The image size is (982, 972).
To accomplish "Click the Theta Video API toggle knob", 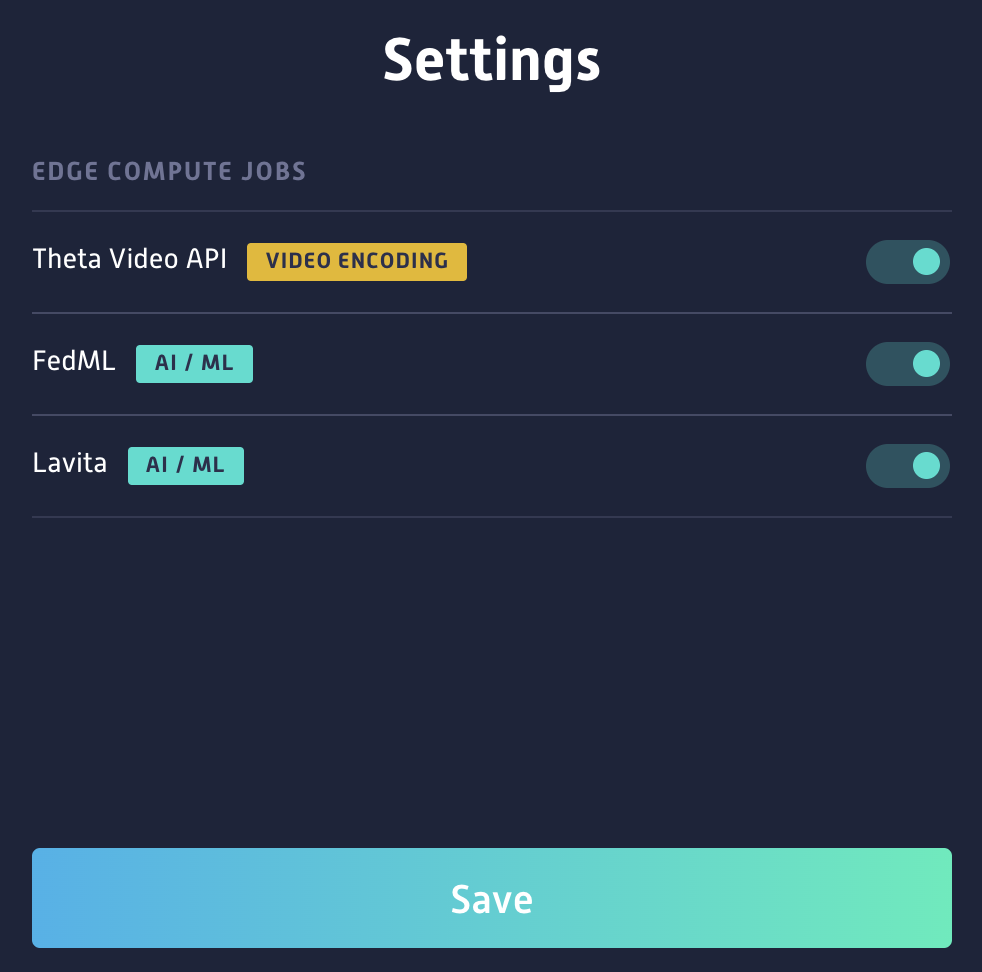I will tap(925, 262).
